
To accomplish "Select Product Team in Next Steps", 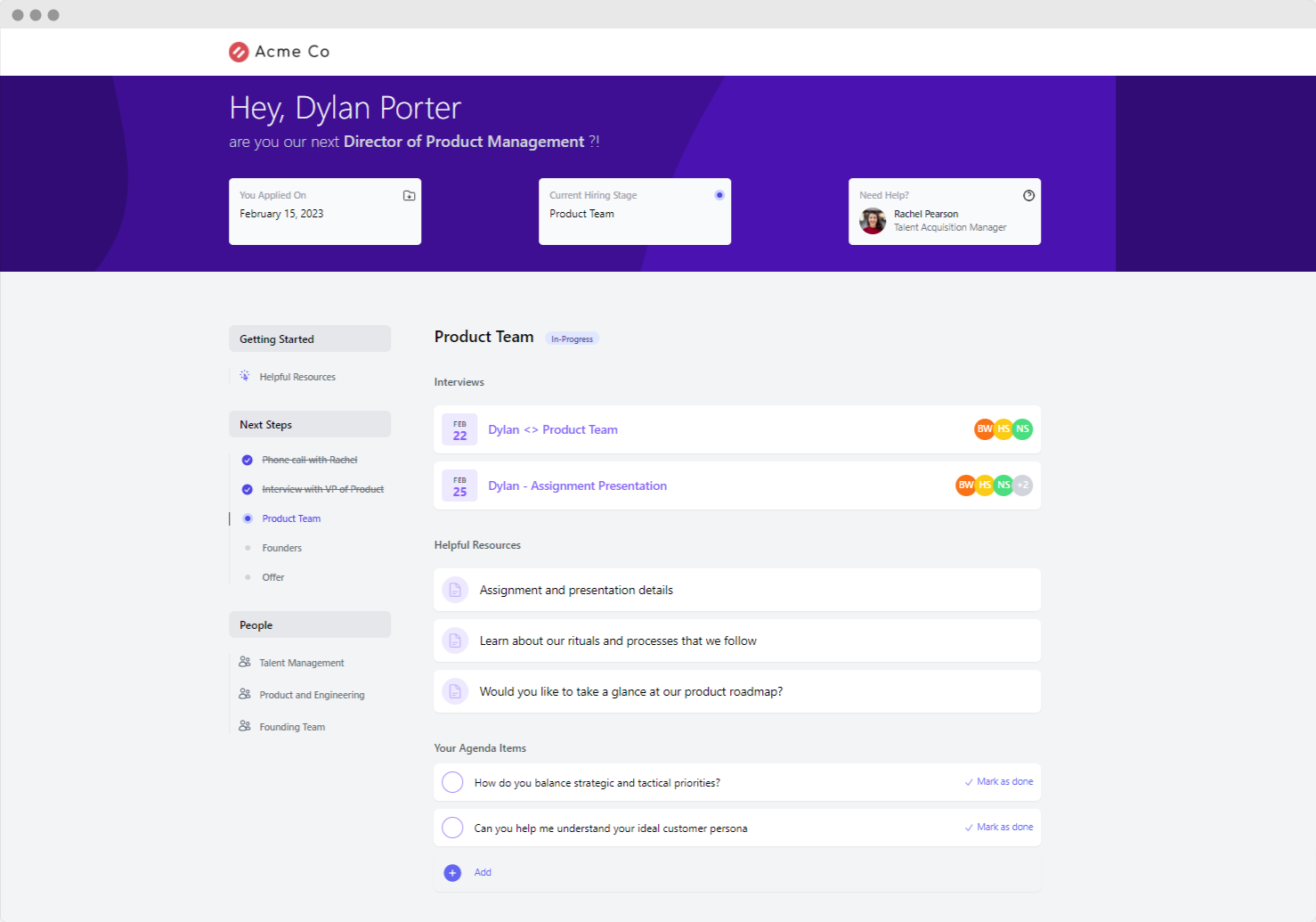I will (291, 518).
